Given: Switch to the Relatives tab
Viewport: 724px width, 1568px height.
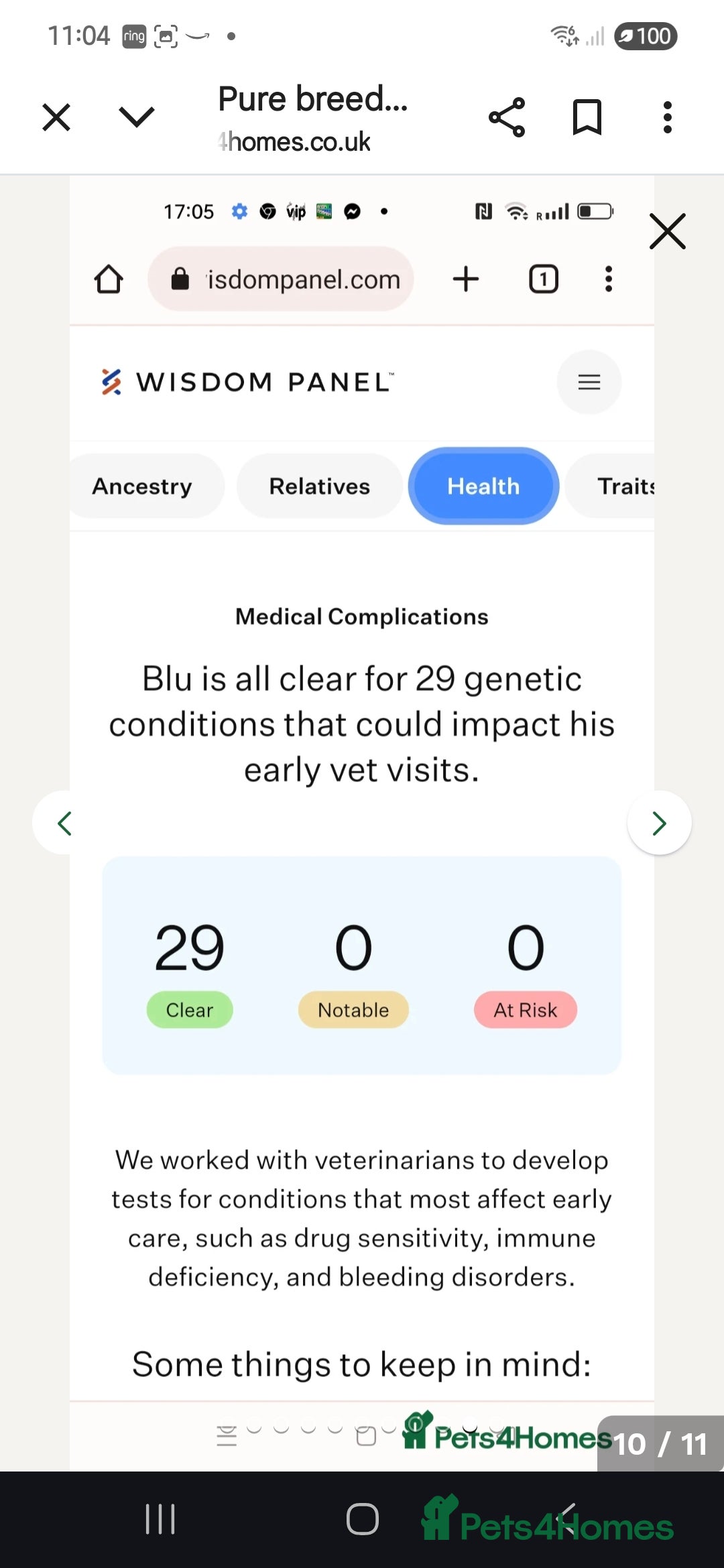Looking at the screenshot, I should (x=319, y=486).
